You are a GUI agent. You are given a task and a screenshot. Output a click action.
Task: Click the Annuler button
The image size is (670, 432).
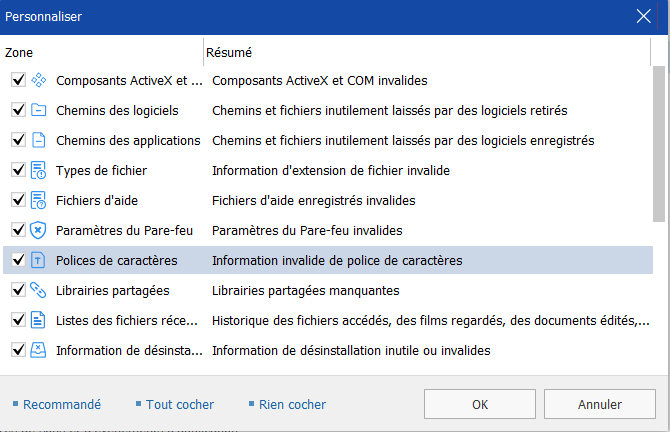coord(599,404)
